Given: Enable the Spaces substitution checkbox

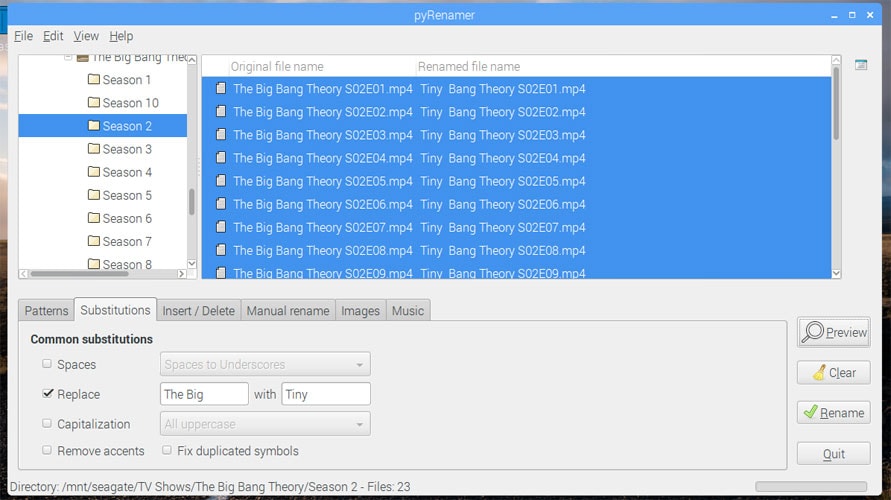Looking at the screenshot, I should click(x=47, y=364).
